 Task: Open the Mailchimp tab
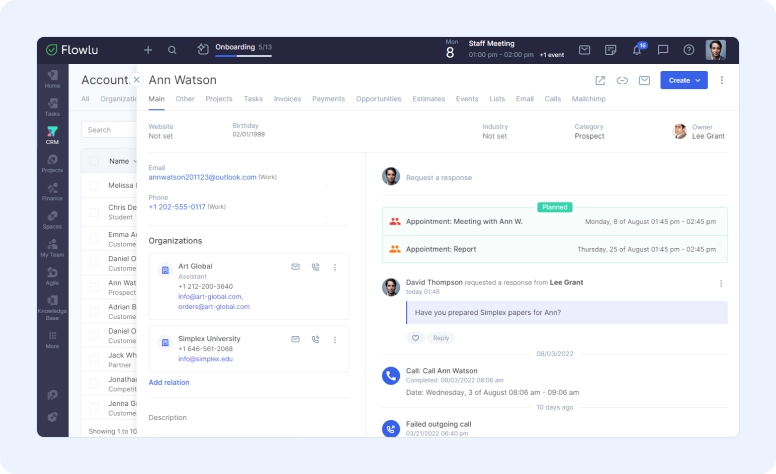[588, 99]
